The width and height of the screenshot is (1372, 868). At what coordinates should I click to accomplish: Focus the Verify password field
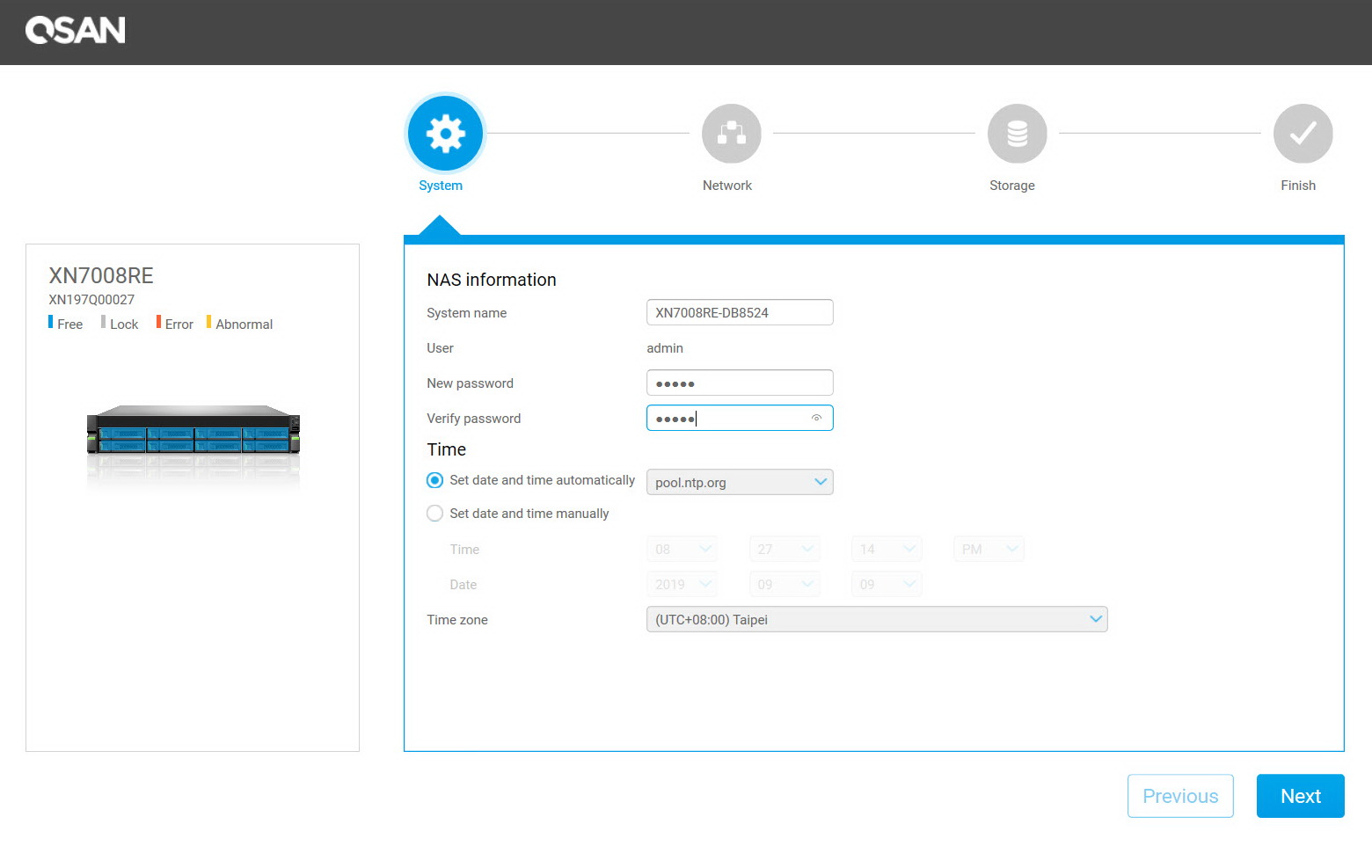tap(740, 418)
